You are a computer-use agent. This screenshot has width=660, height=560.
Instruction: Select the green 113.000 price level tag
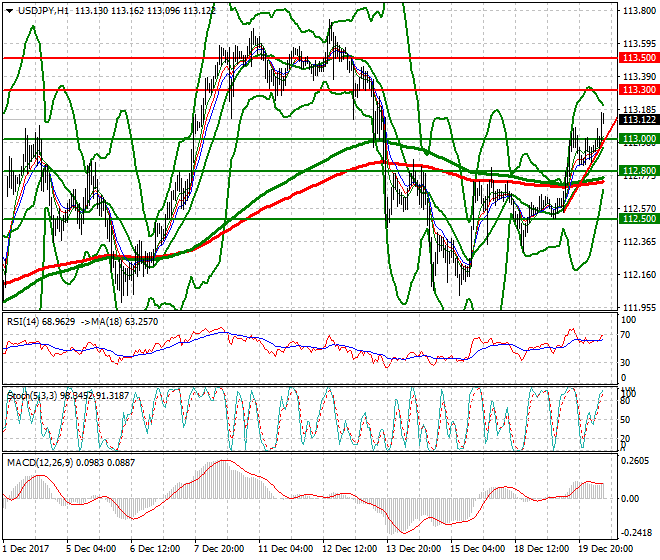pyautogui.click(x=637, y=138)
